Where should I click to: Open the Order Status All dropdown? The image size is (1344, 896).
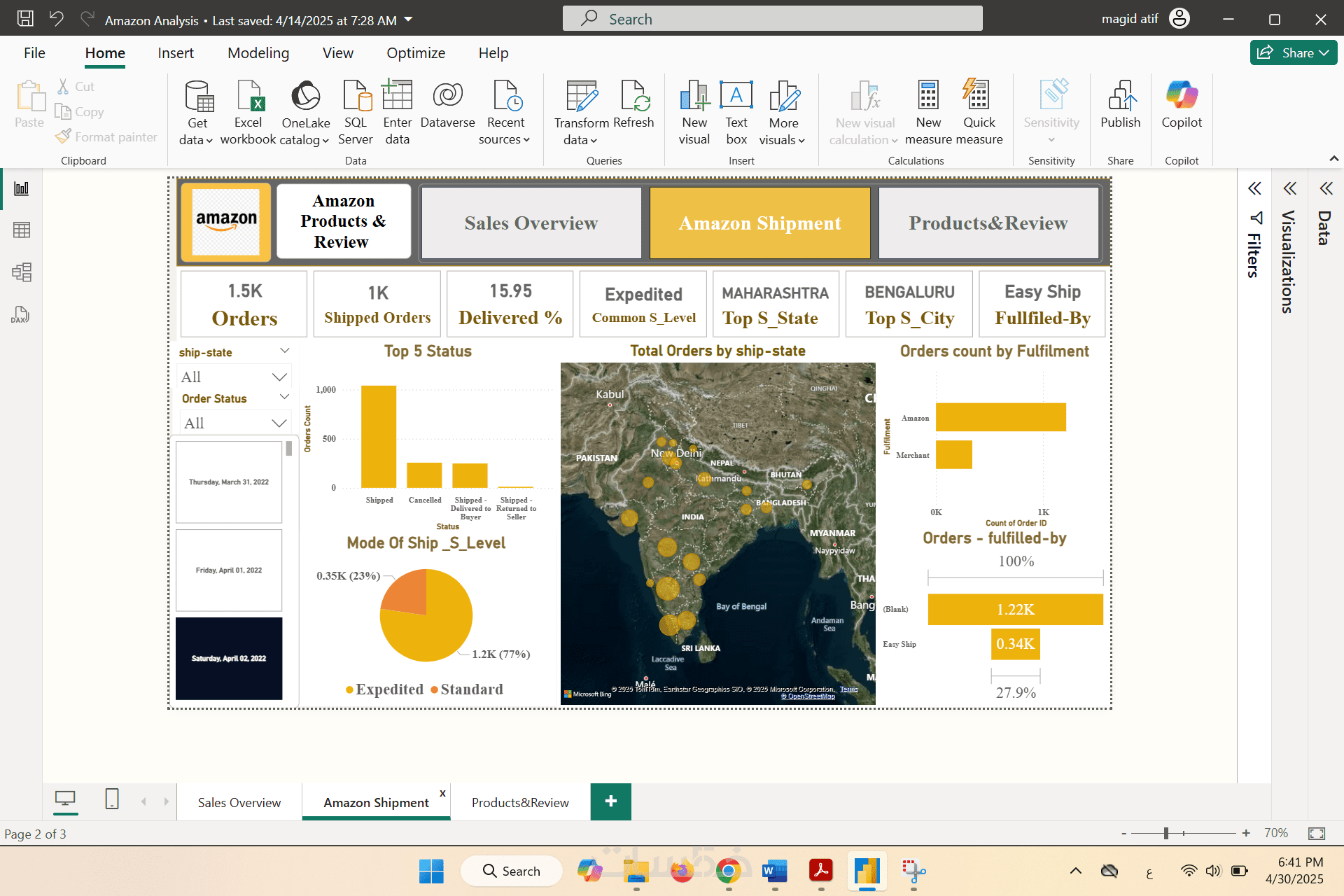[x=234, y=423]
